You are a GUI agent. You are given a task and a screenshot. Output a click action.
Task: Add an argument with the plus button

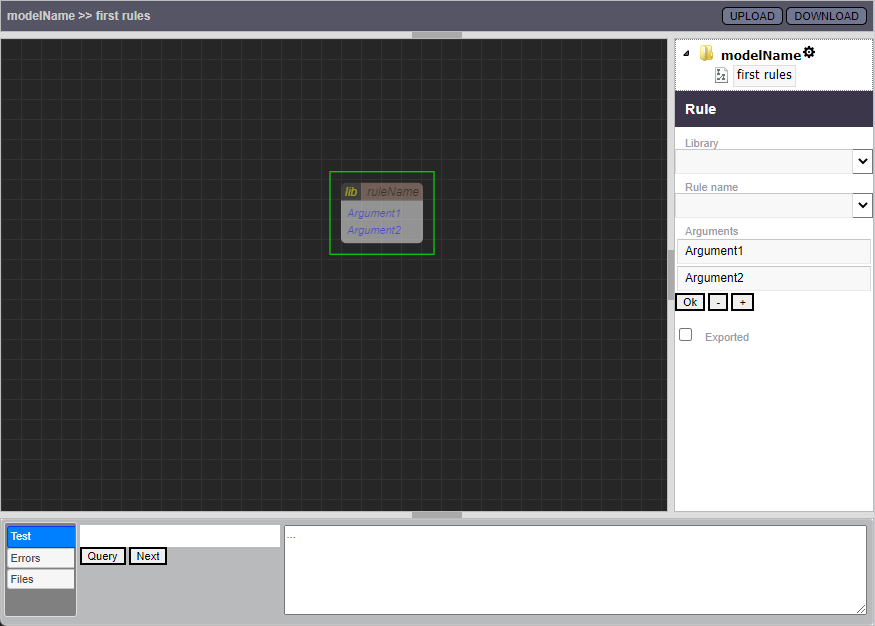742,302
